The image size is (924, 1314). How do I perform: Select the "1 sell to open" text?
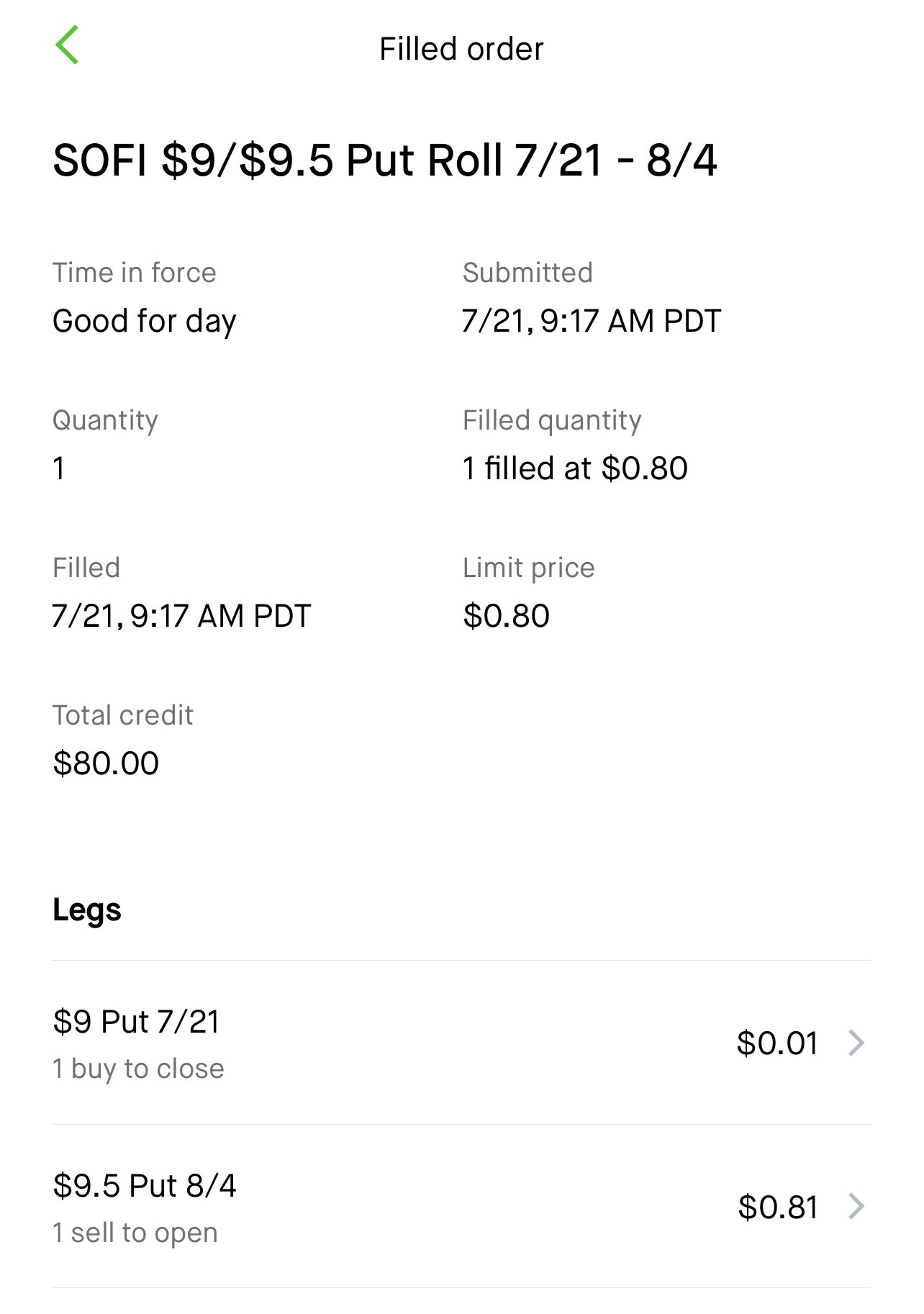[135, 1233]
